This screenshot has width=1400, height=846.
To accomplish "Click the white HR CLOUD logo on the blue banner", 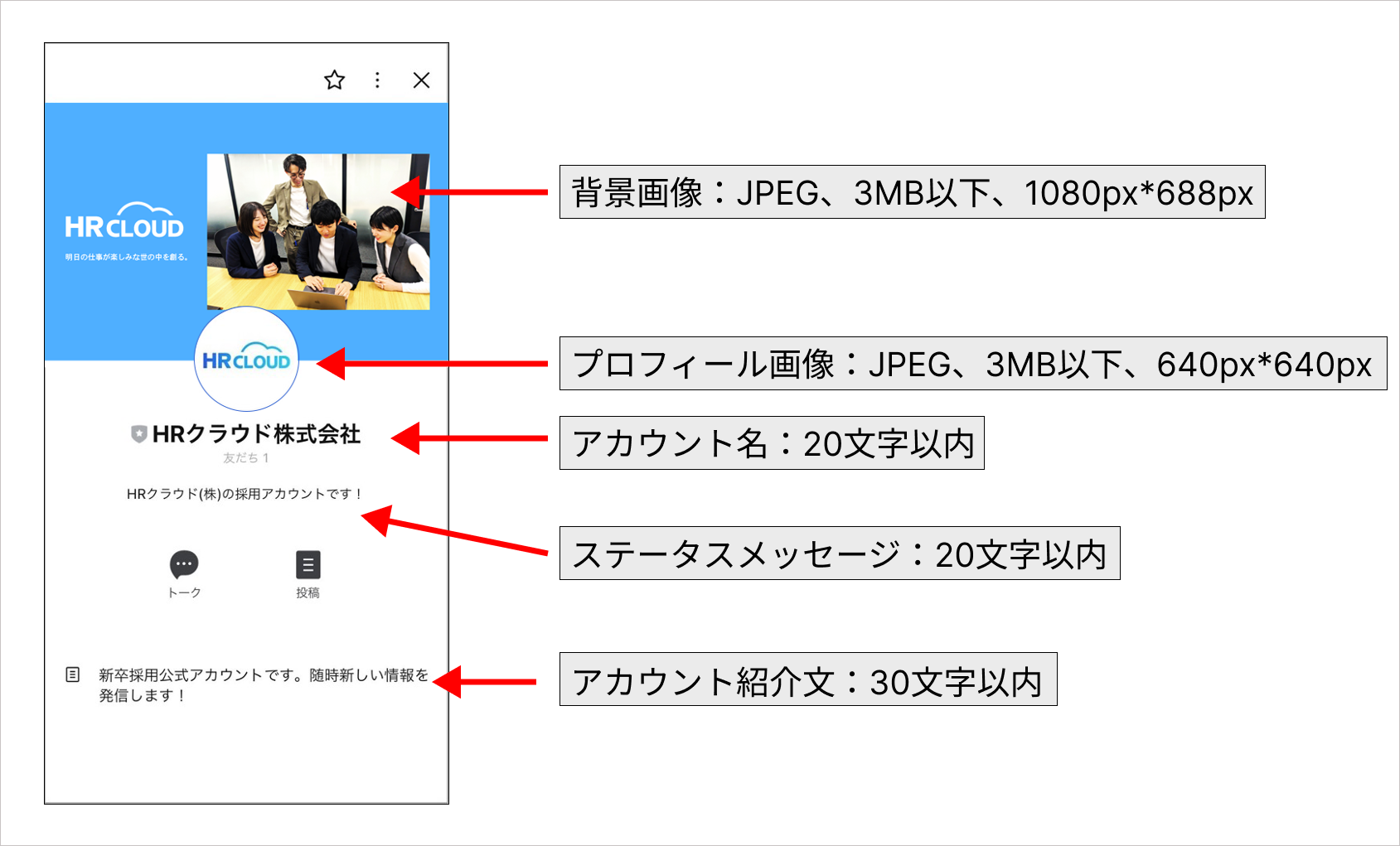I will pos(124,222).
